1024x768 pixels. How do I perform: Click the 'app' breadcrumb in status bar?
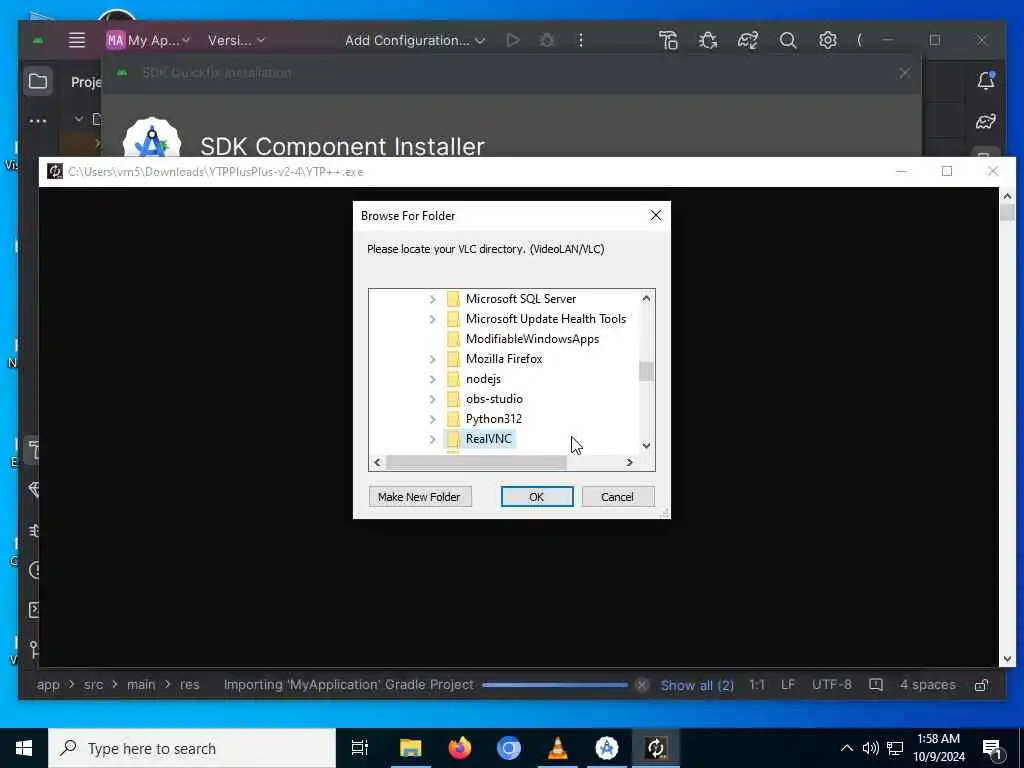coord(48,684)
